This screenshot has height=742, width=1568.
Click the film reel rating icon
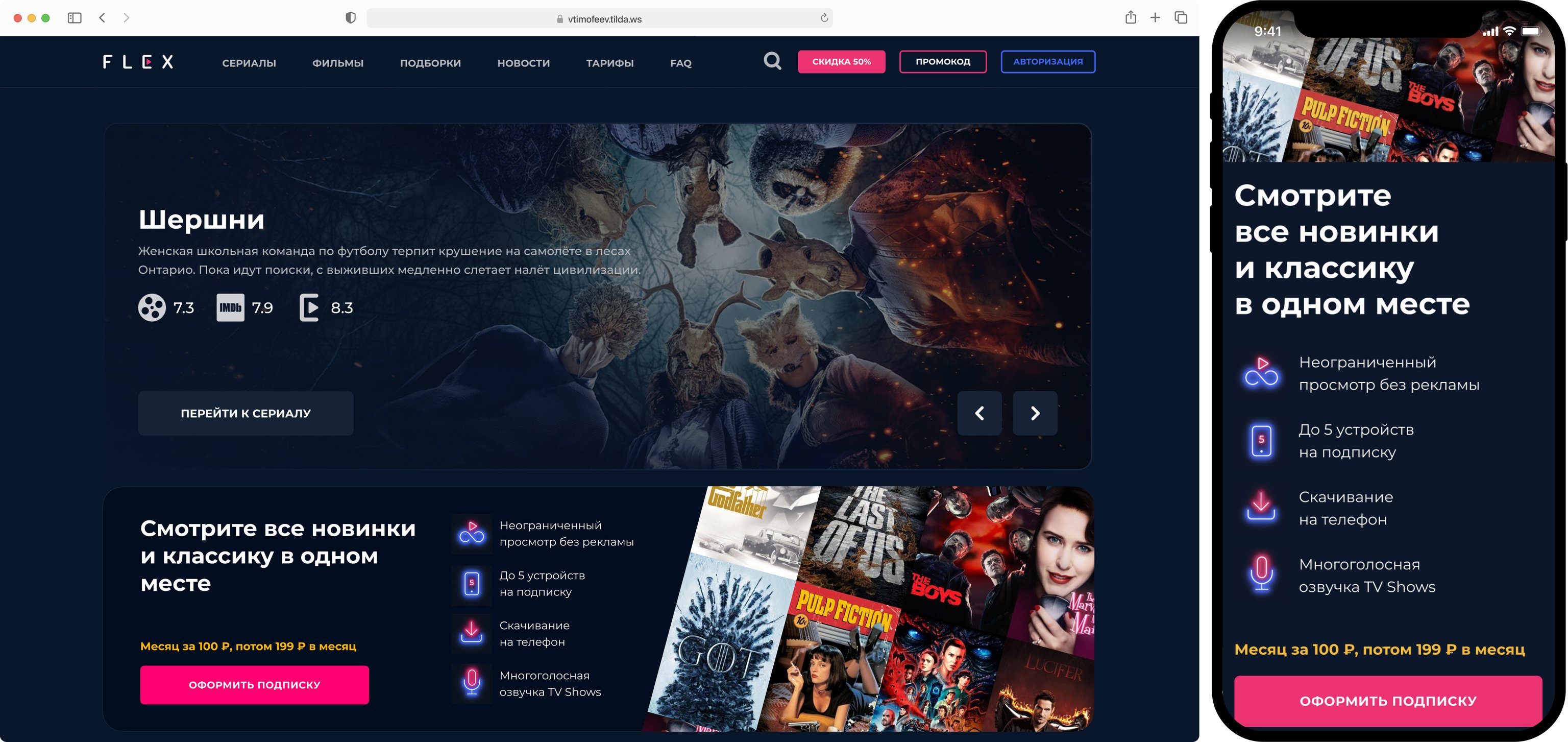point(152,307)
